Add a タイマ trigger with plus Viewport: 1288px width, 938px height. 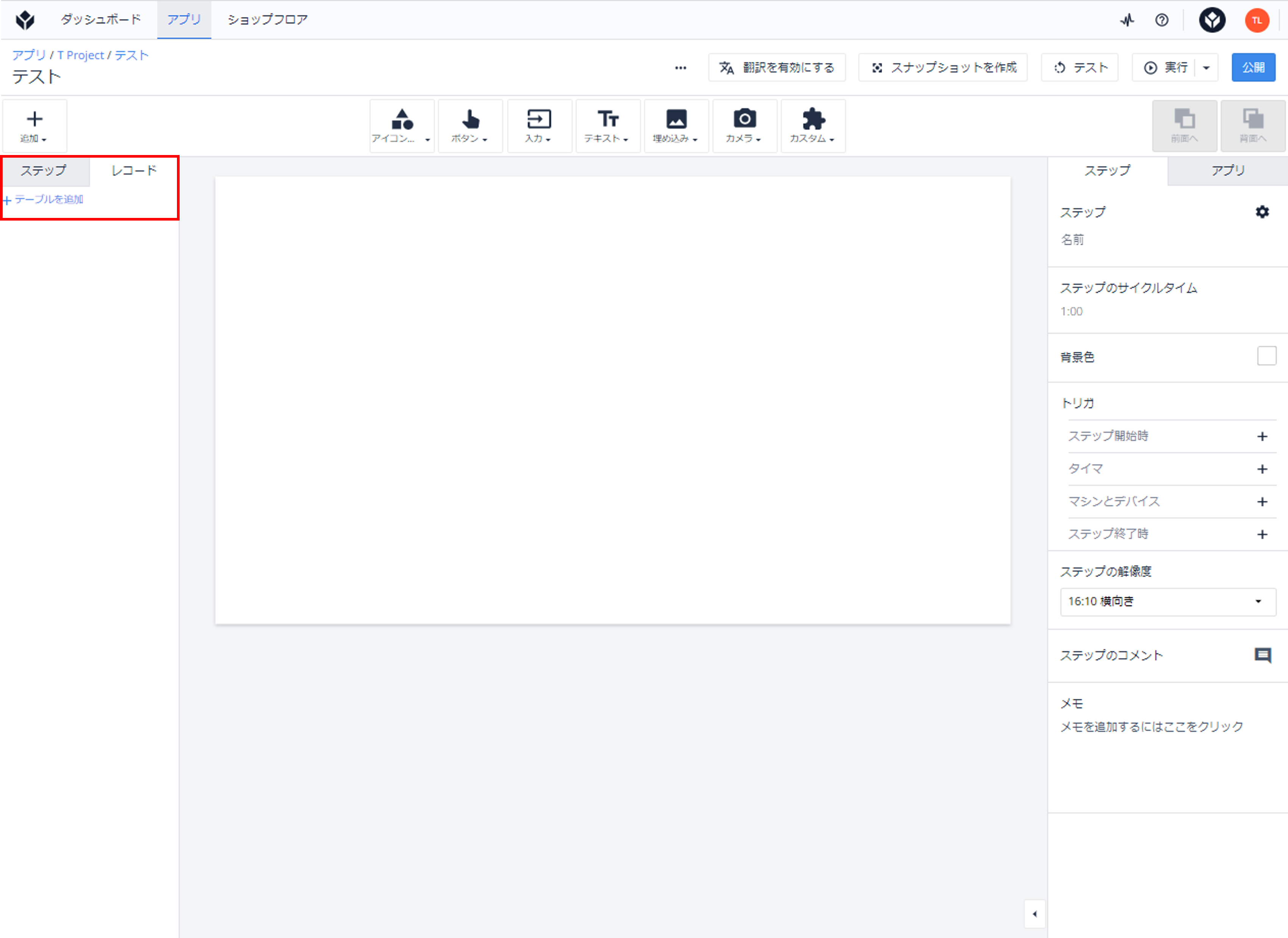[1262, 469]
